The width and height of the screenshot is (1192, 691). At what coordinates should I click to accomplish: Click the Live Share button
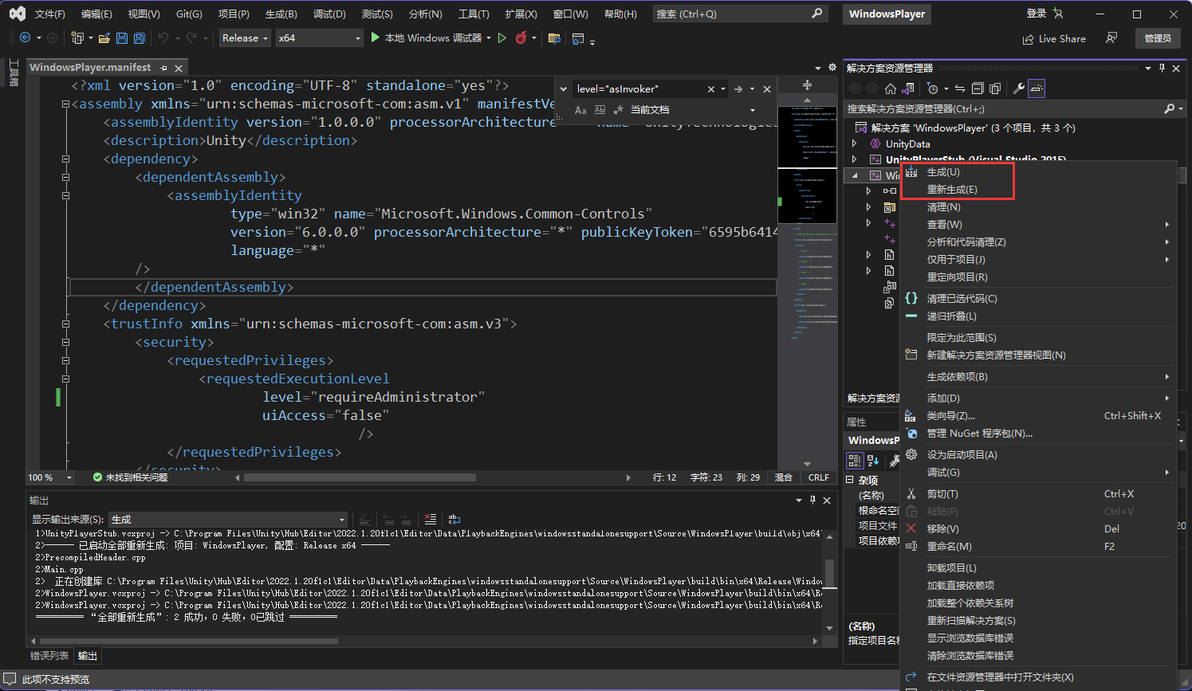tap(1054, 39)
